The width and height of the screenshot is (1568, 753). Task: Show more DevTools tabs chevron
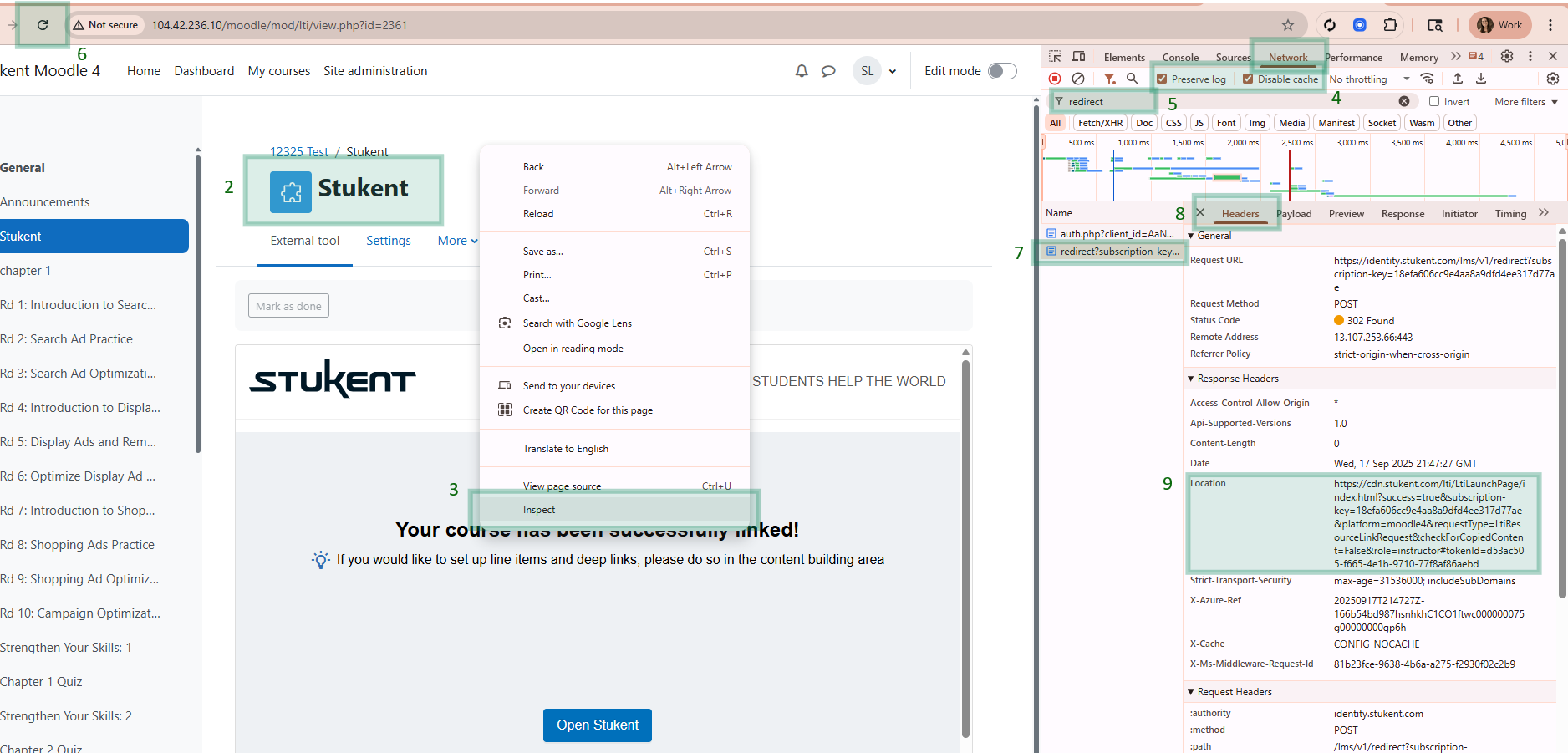[1456, 56]
